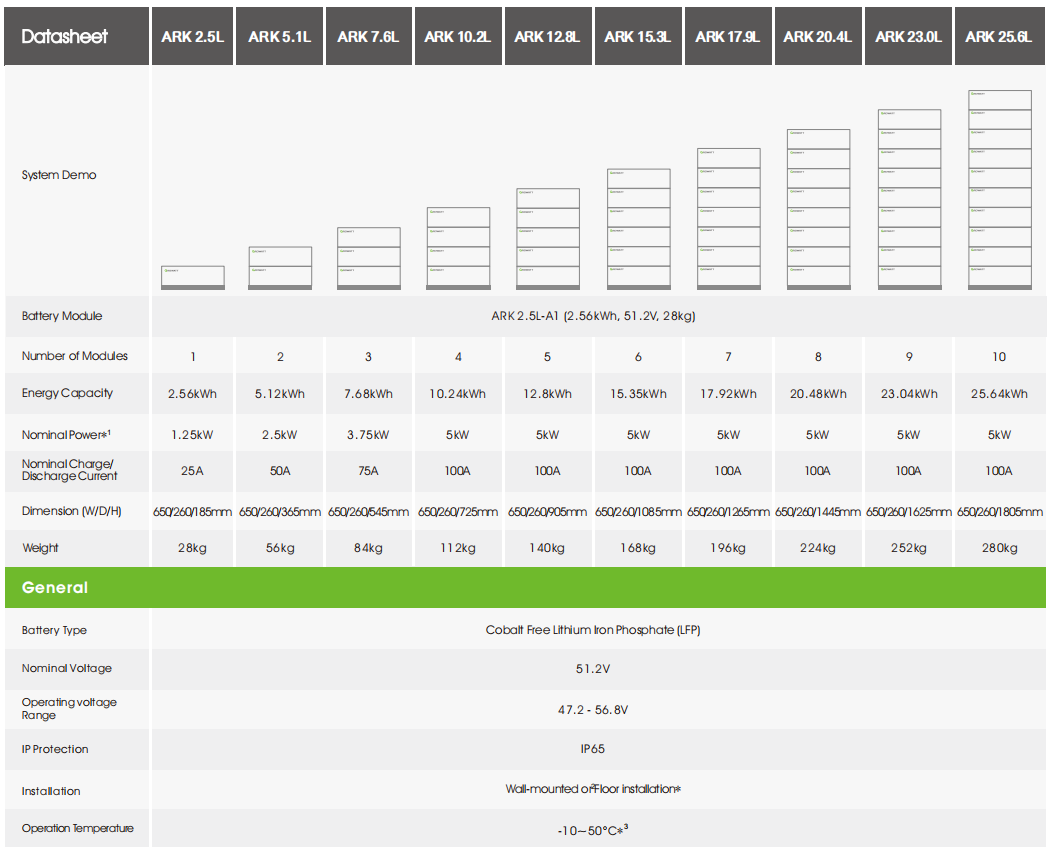Select the "650/260/185mm" dimension value
Viewport: 1049px width, 847px height.
pos(193,512)
